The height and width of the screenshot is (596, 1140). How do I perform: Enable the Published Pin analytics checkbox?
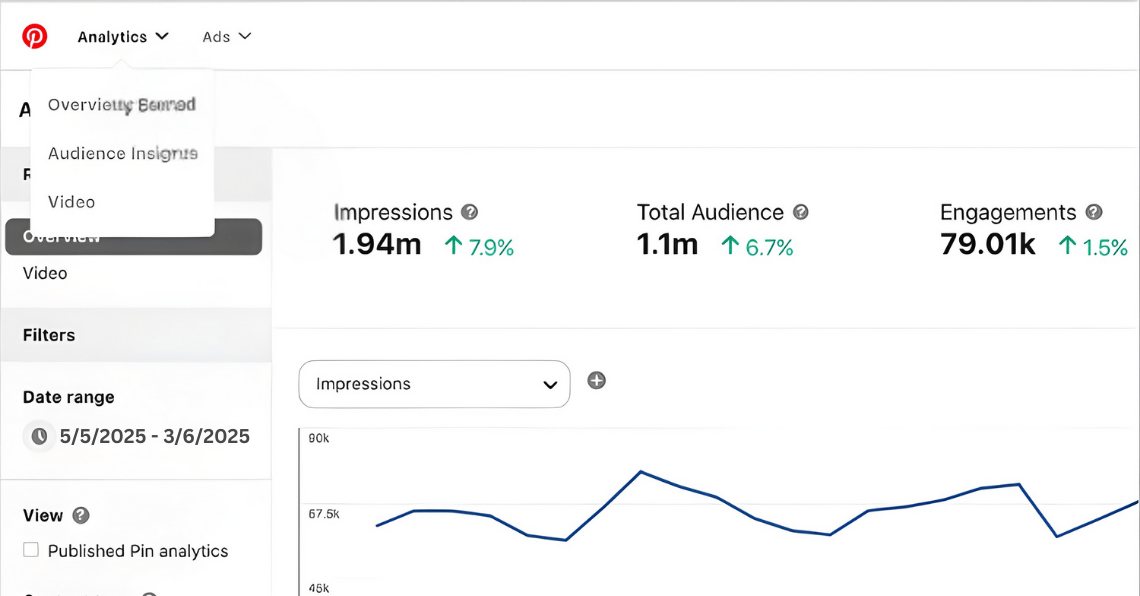point(31,550)
